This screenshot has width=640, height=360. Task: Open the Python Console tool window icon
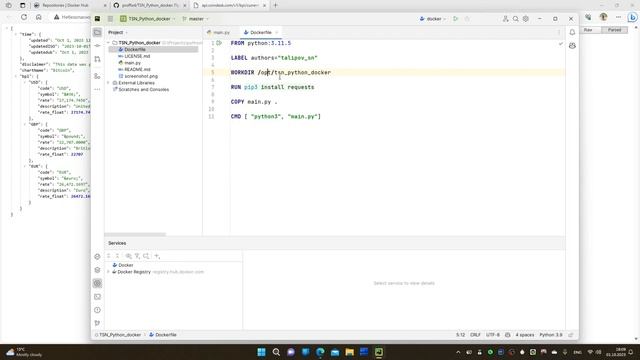[97, 256]
